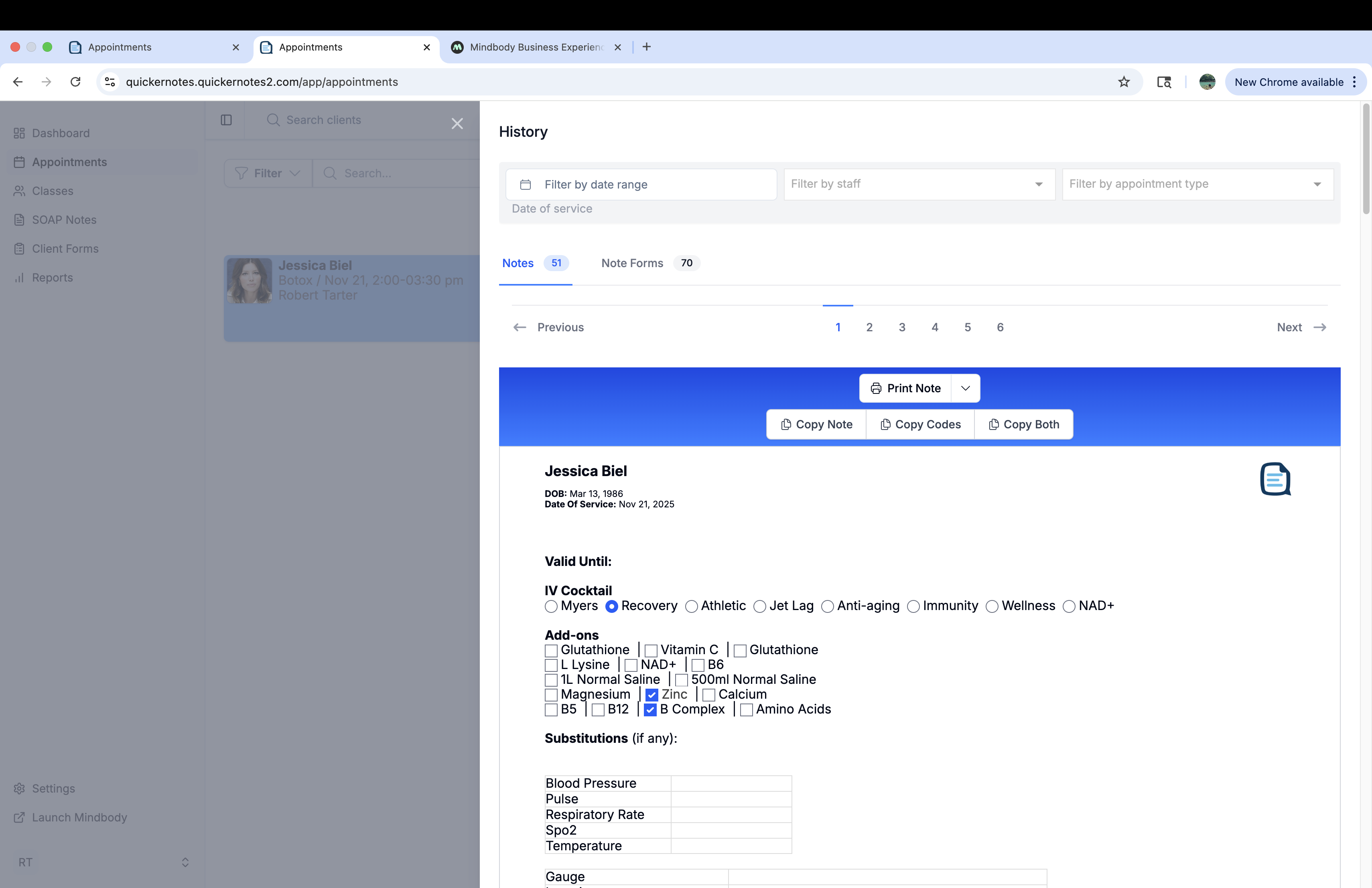The image size is (1372, 888).
Task: Check the Vitamin C add-on checkbox
Action: (x=651, y=651)
